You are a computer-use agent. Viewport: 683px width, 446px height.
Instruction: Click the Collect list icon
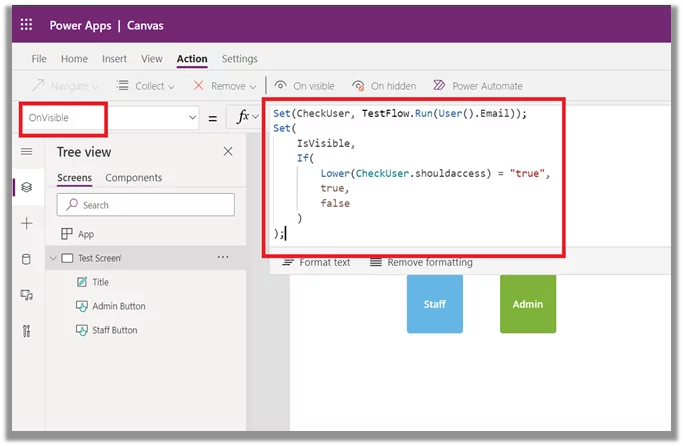(x=123, y=85)
